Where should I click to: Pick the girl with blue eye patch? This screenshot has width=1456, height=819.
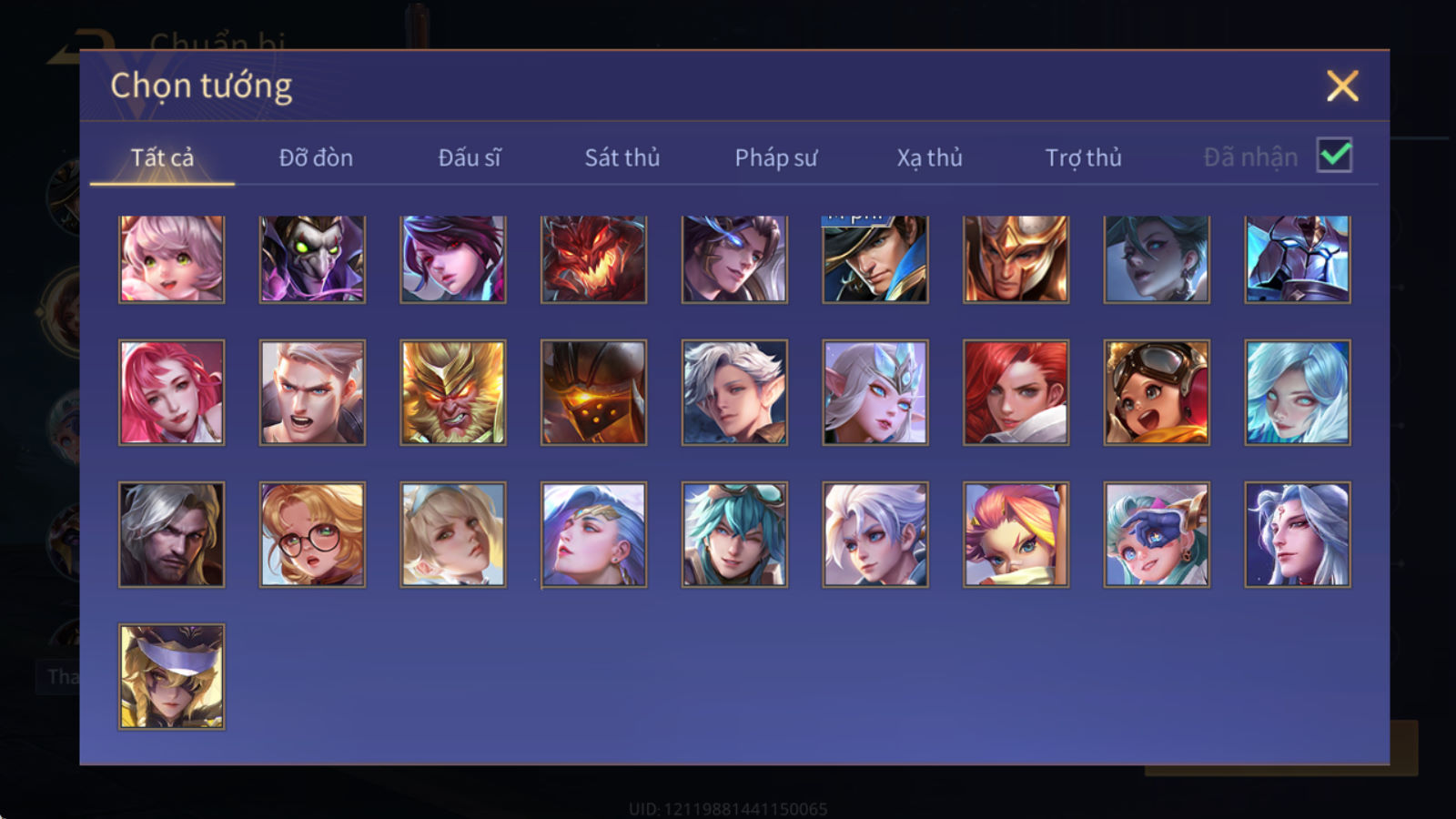click(x=1157, y=534)
